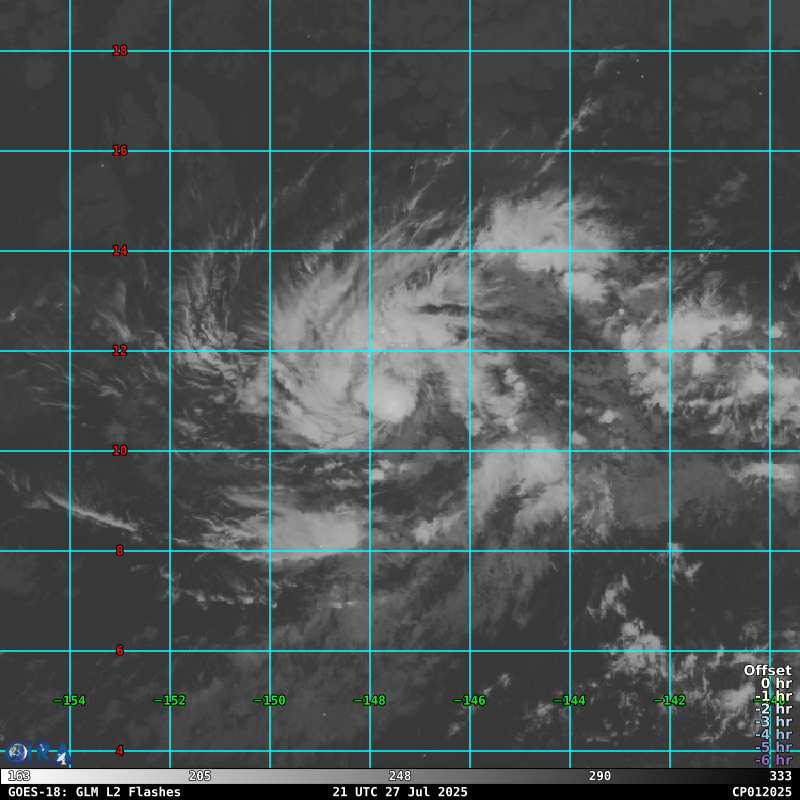
Task: Click the GOES-18: GLM L2 Flashes title
Action: pyautogui.click(x=94, y=792)
